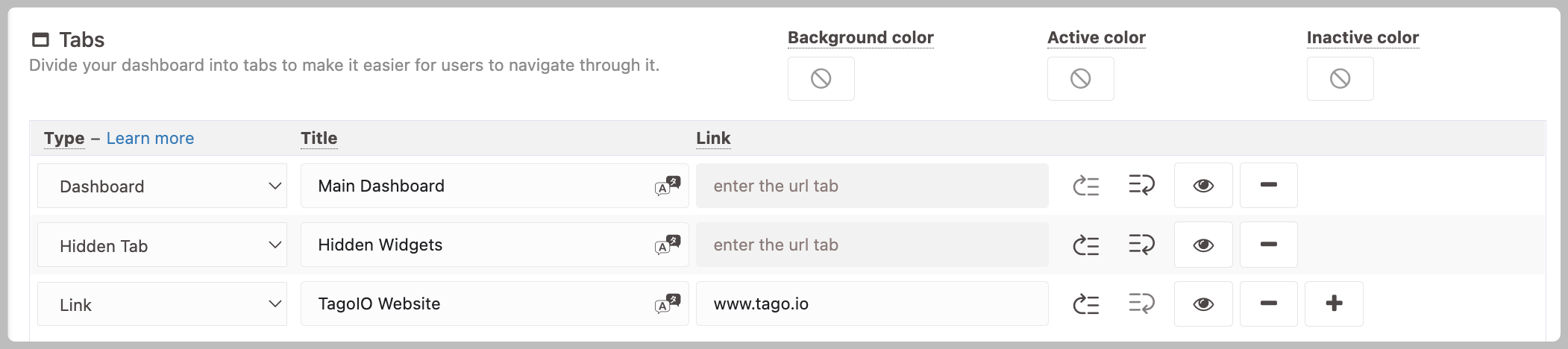Move TagoIO Website tab up

1086,304
